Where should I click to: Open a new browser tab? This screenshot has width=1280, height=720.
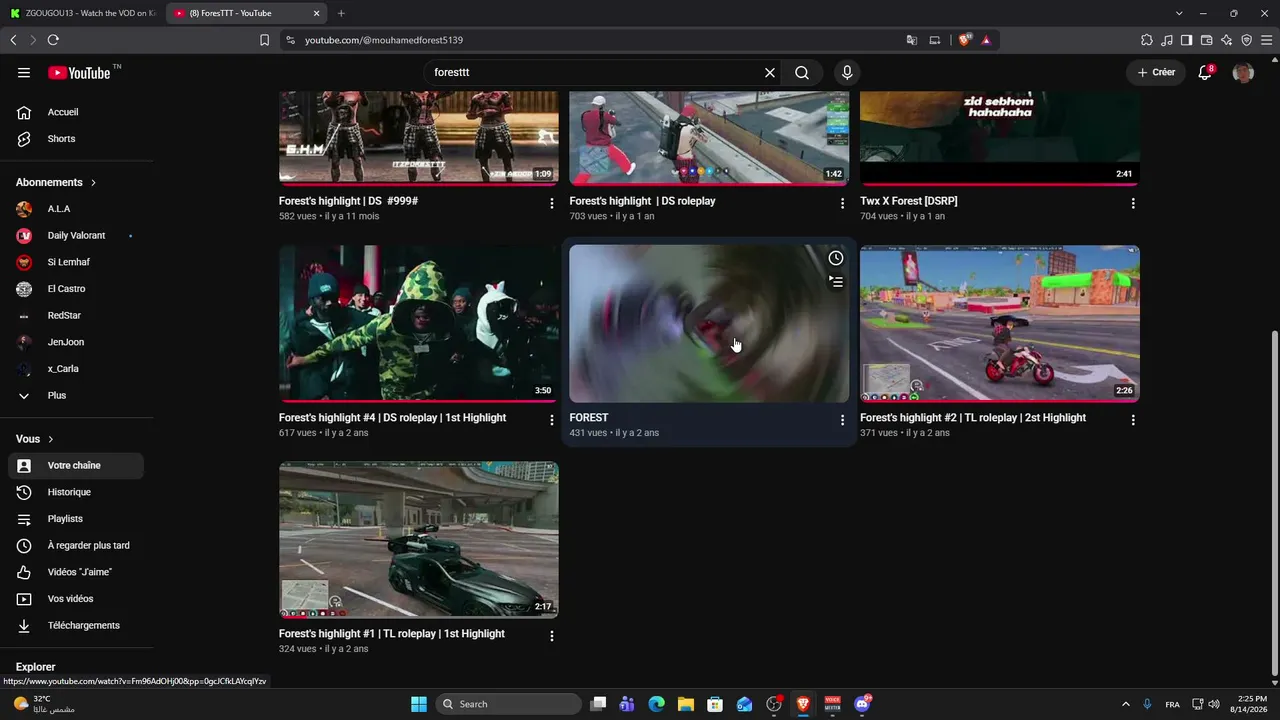click(x=341, y=13)
